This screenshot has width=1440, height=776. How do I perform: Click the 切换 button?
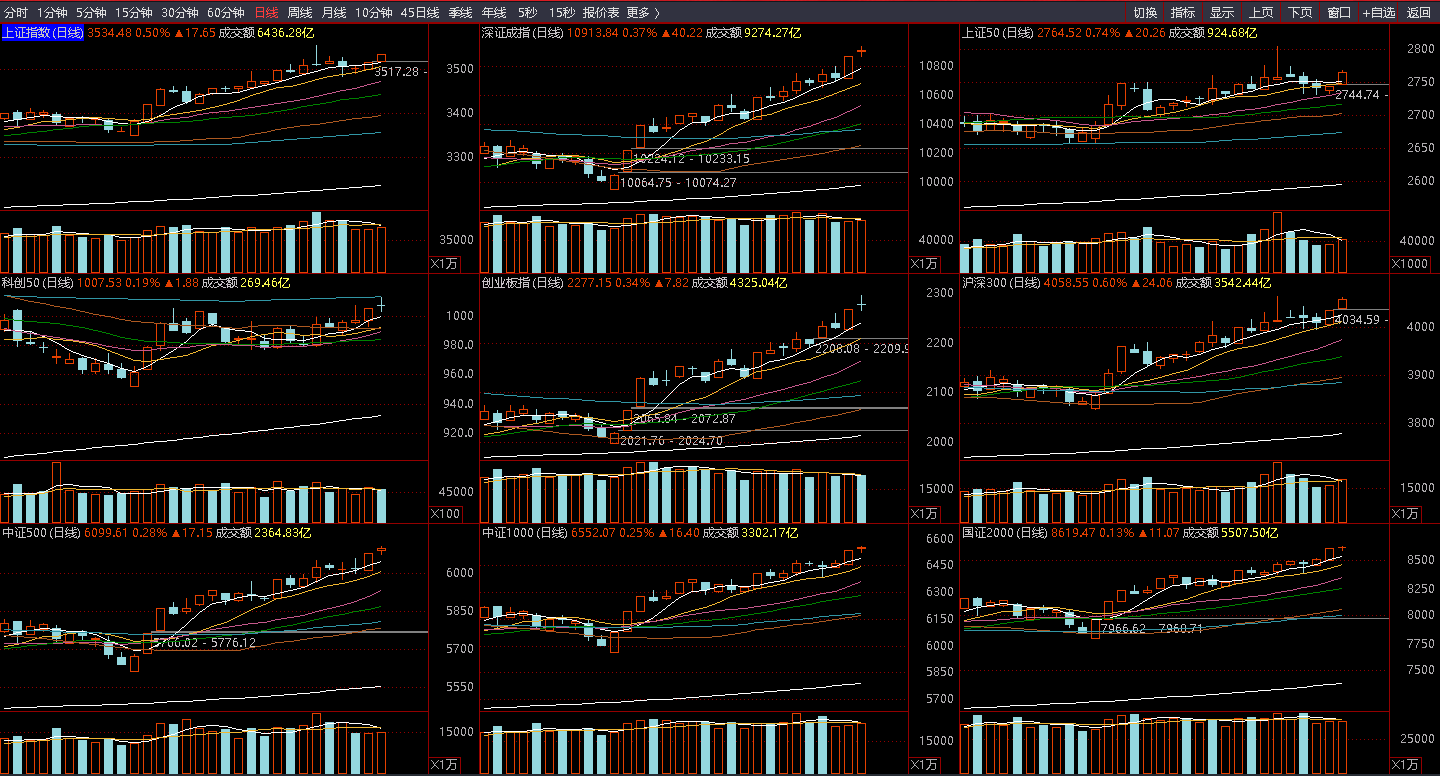tap(1145, 12)
